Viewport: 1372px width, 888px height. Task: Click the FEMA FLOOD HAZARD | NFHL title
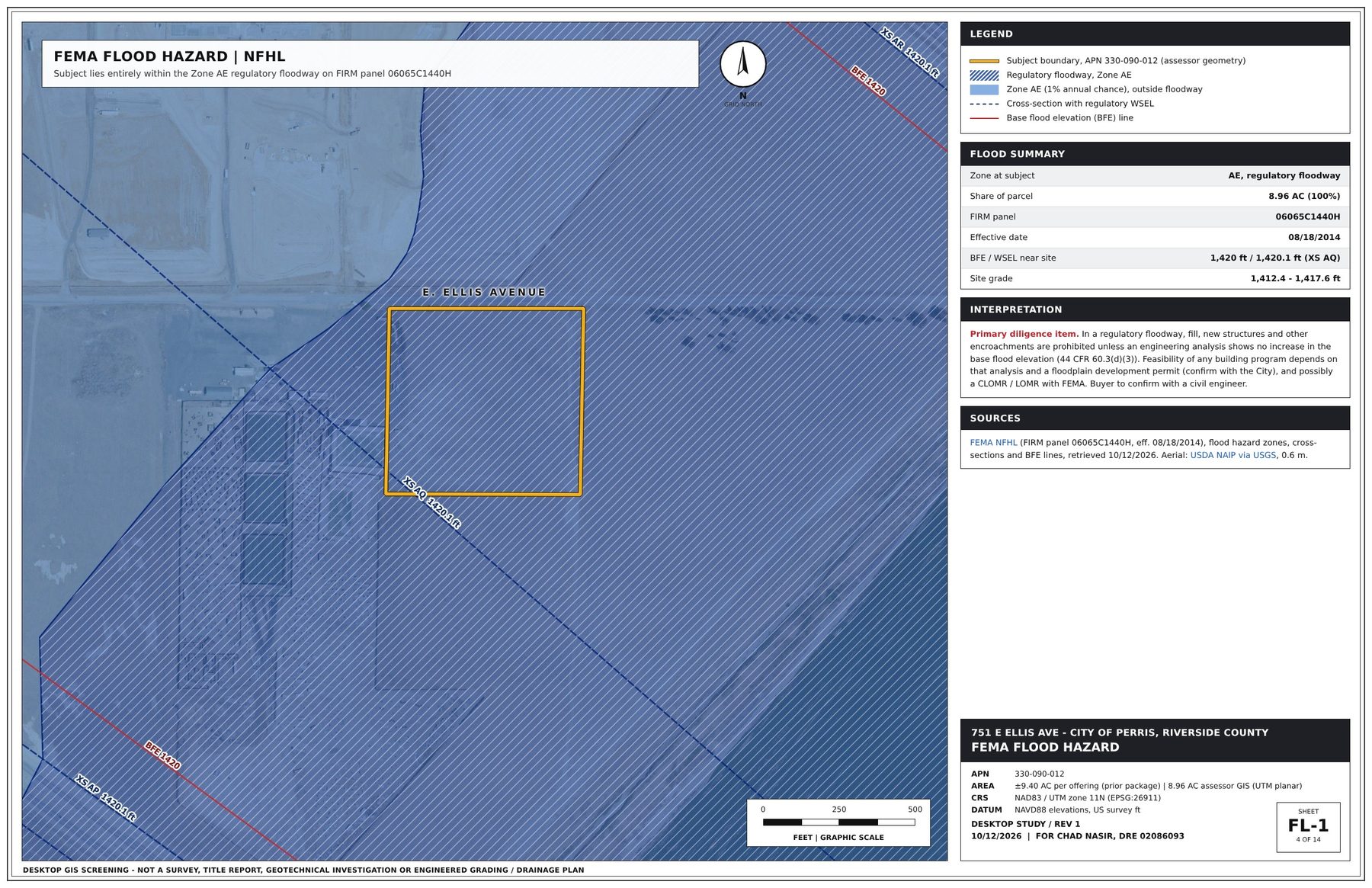169,56
